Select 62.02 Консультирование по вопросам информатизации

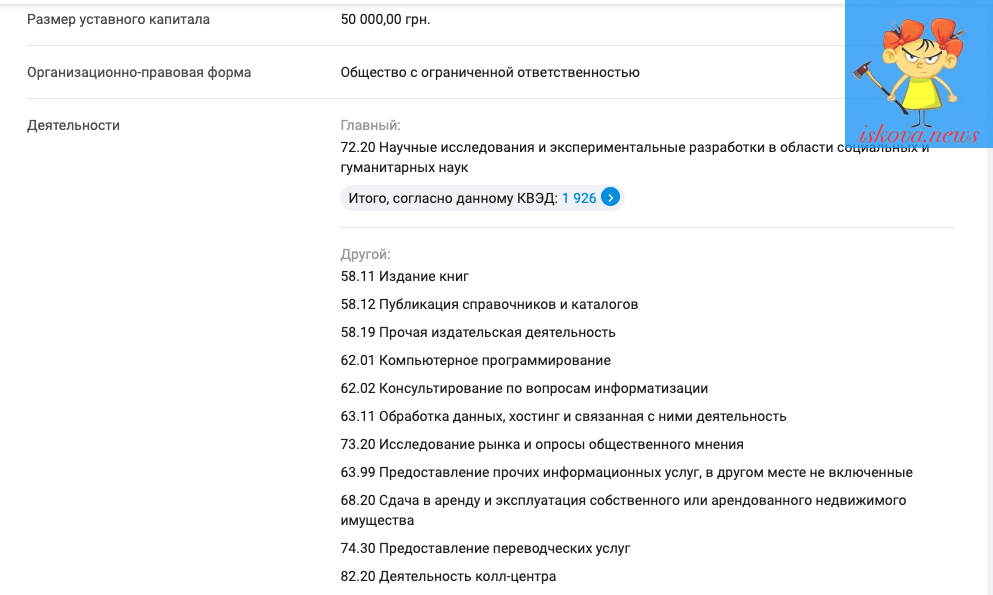(524, 388)
